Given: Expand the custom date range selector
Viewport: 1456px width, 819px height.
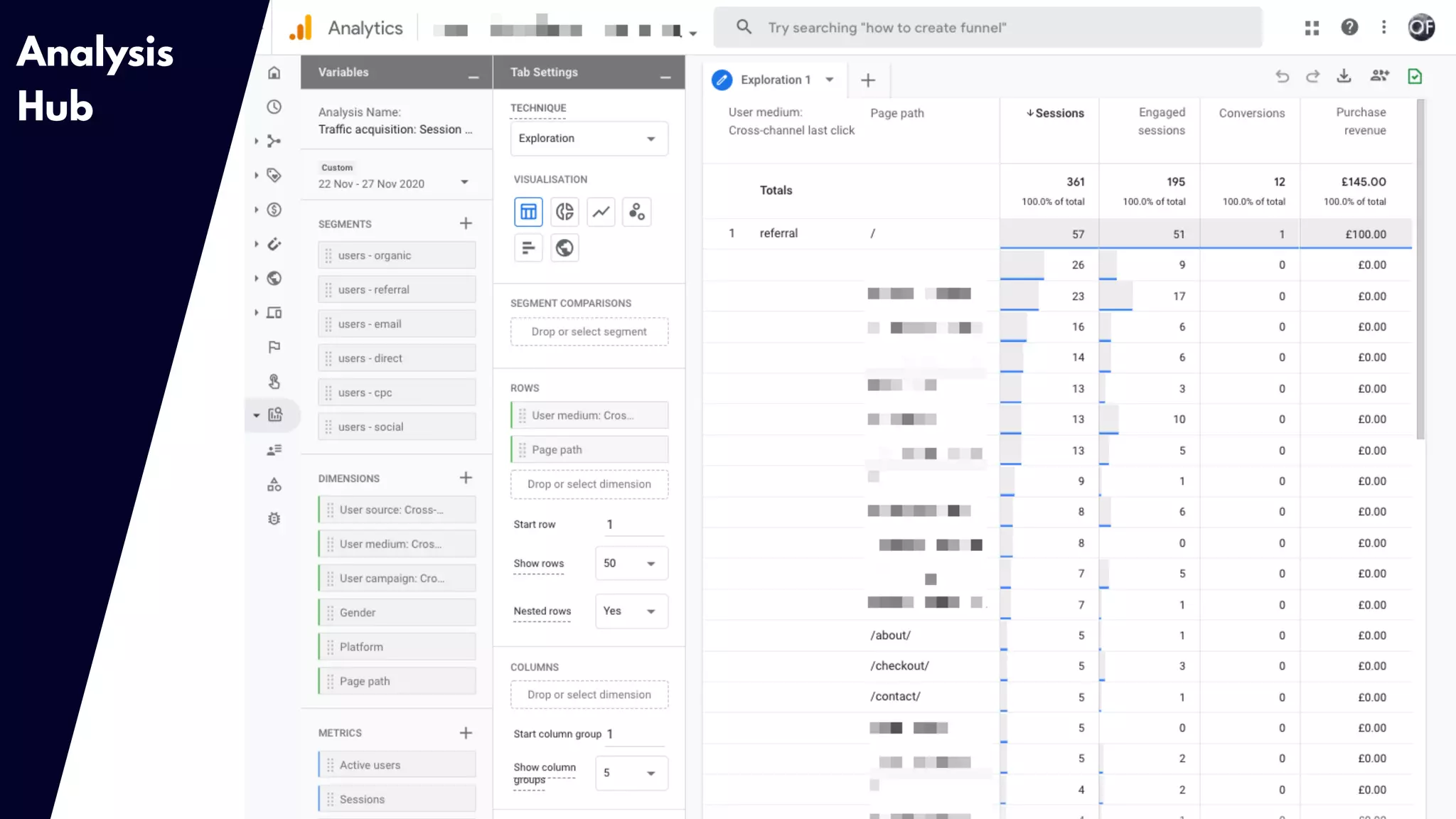Looking at the screenshot, I should pyautogui.click(x=465, y=182).
